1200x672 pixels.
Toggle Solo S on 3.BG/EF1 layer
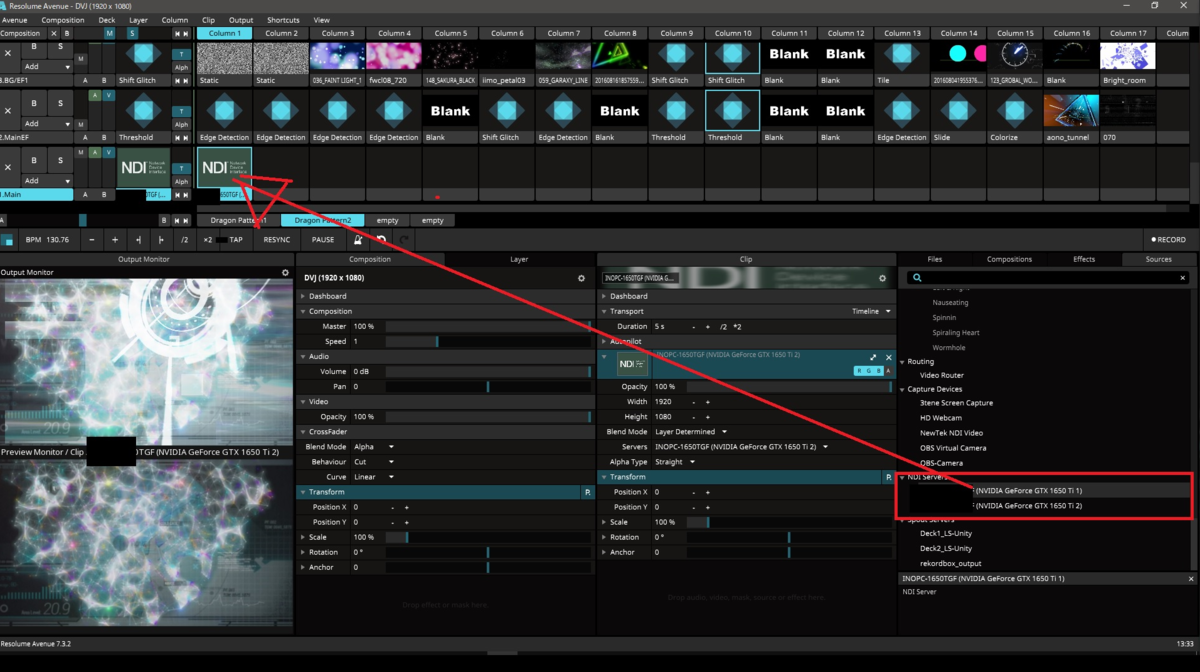coord(60,46)
